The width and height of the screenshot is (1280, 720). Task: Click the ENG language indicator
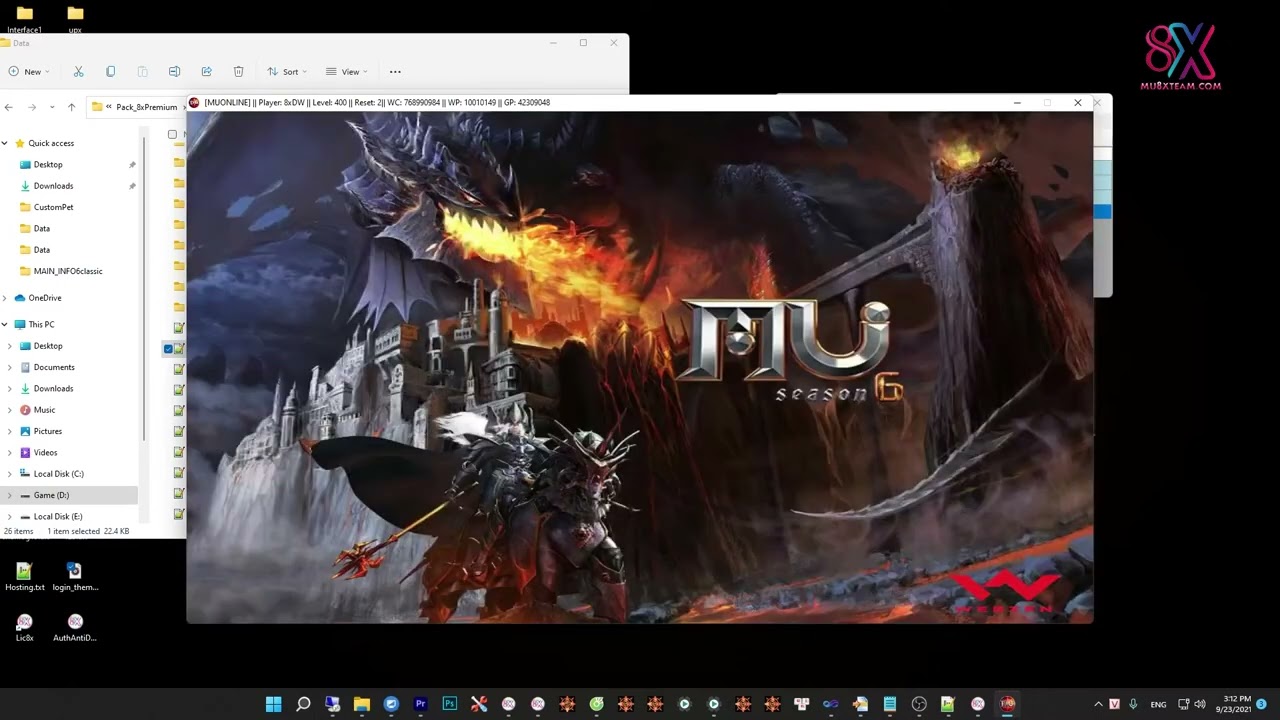[x=1158, y=704]
